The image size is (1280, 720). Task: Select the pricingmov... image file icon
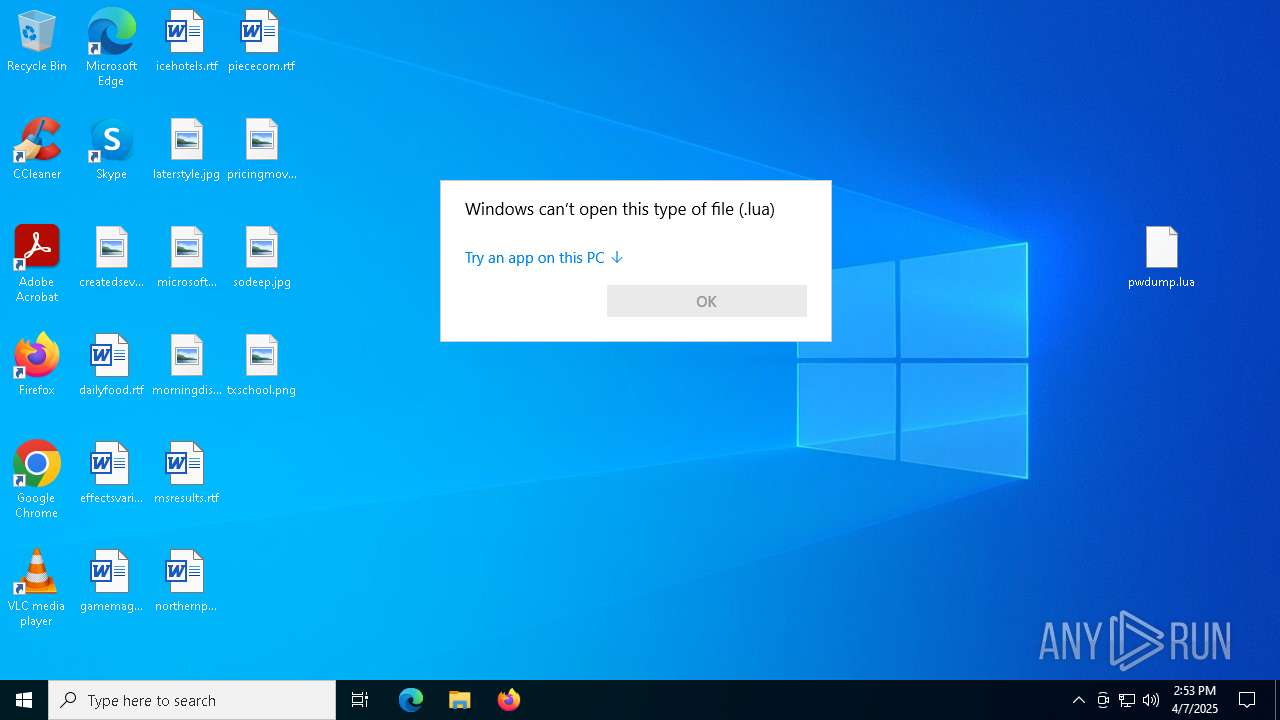[261, 150]
